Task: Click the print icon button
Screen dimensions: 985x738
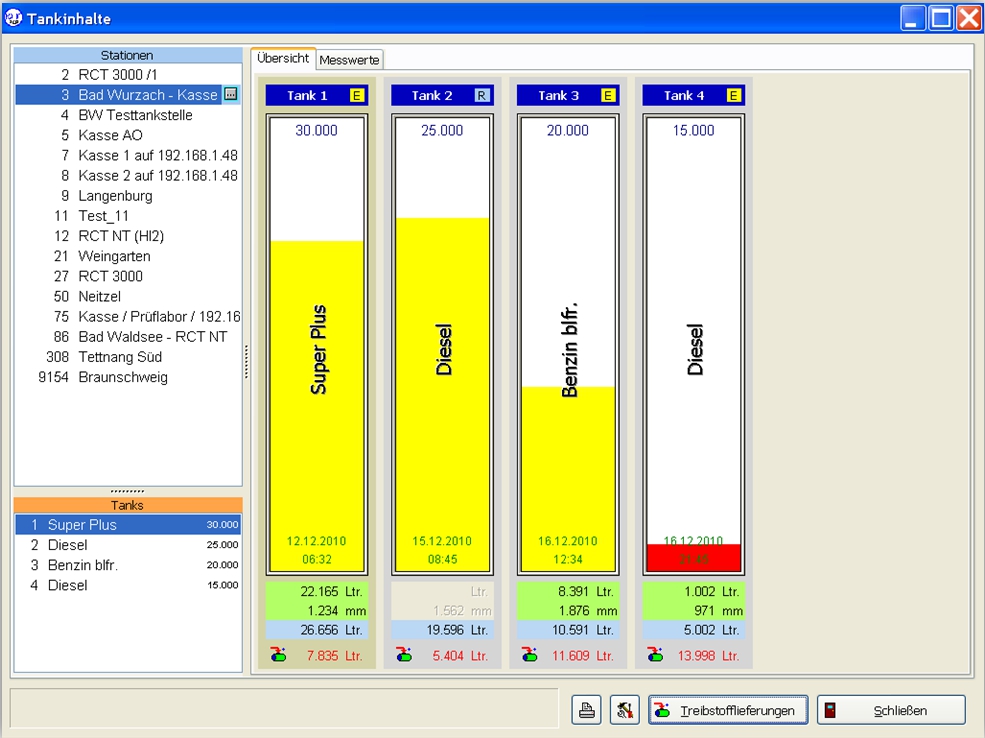Action: pos(587,710)
